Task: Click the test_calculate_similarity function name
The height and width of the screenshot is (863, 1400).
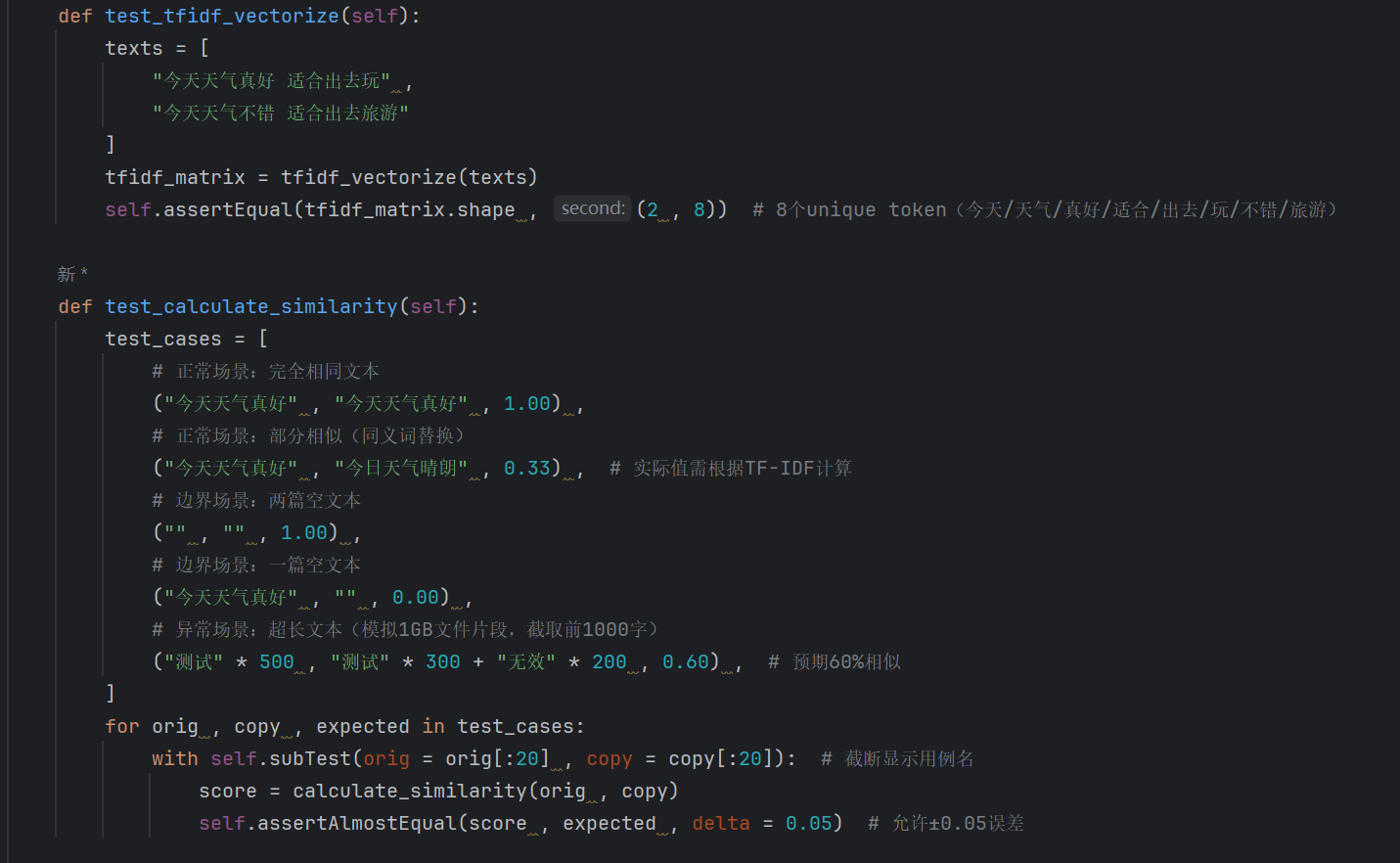Action: pos(251,306)
